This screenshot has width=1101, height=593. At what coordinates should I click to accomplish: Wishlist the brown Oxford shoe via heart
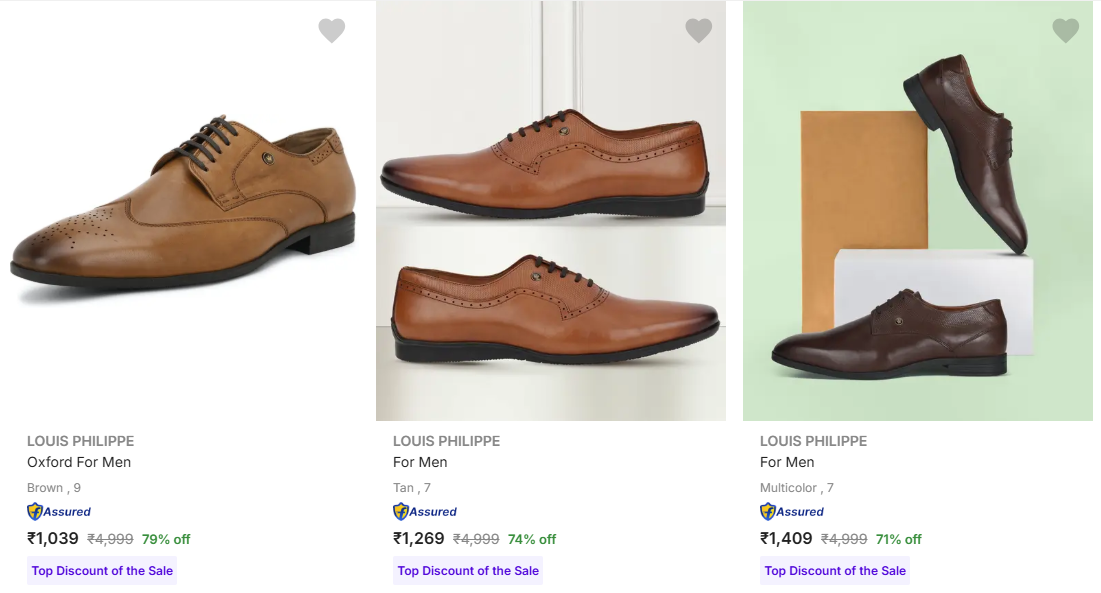coord(332,31)
